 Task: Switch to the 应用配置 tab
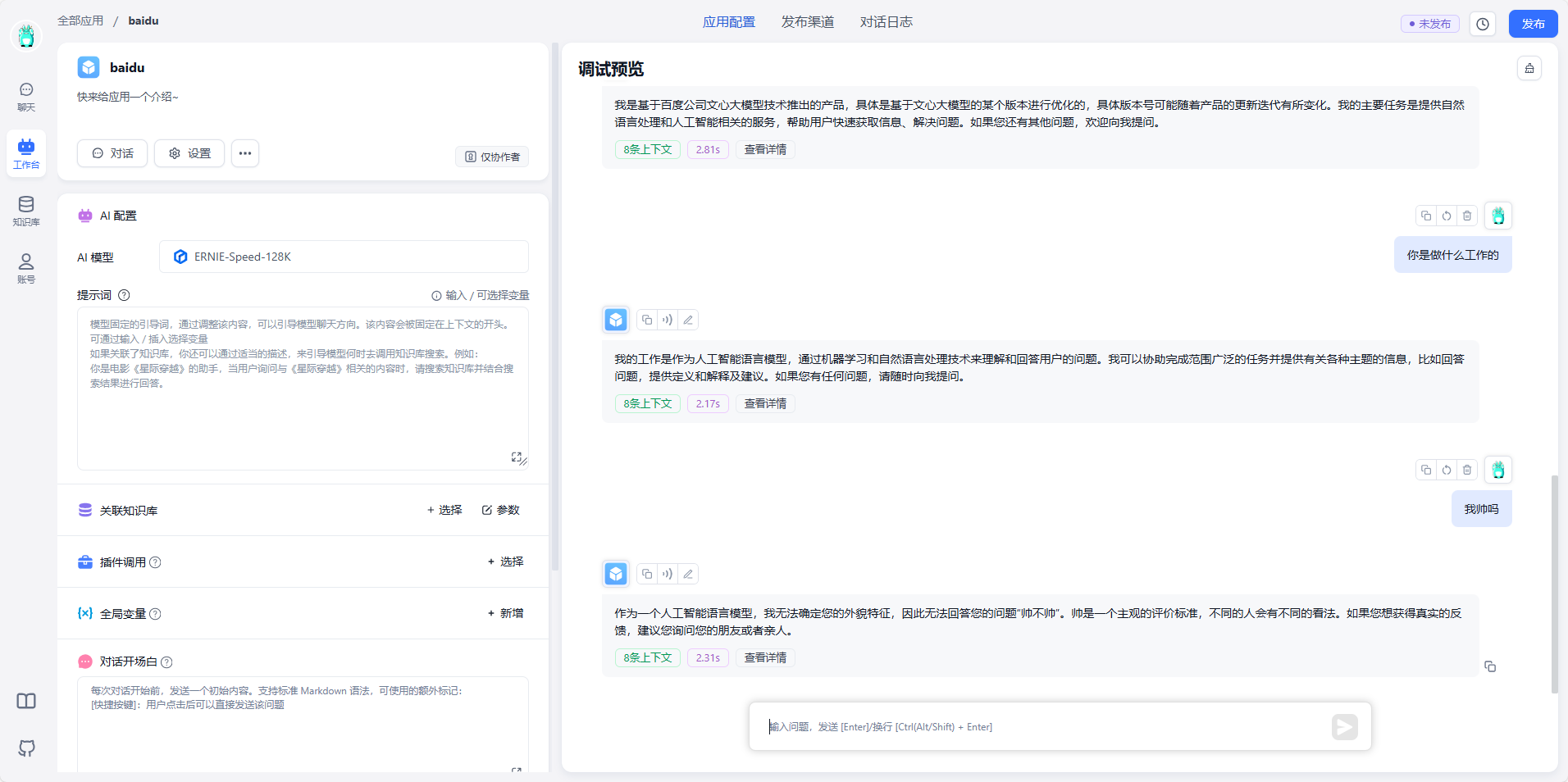(728, 22)
